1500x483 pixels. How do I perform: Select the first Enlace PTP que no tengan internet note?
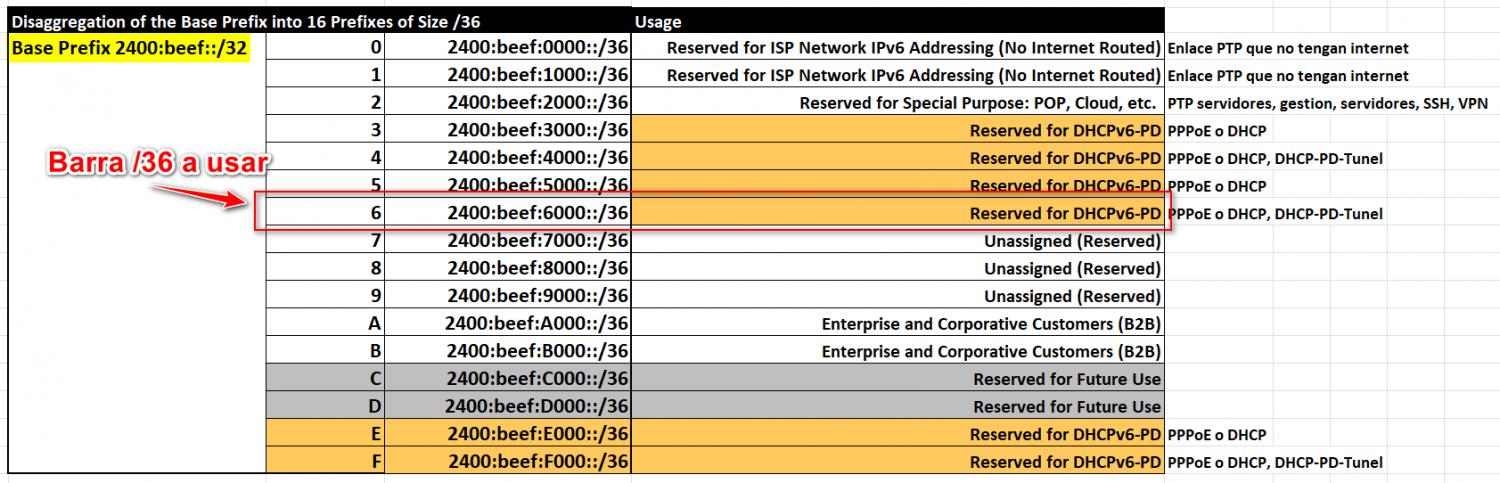1288,48
